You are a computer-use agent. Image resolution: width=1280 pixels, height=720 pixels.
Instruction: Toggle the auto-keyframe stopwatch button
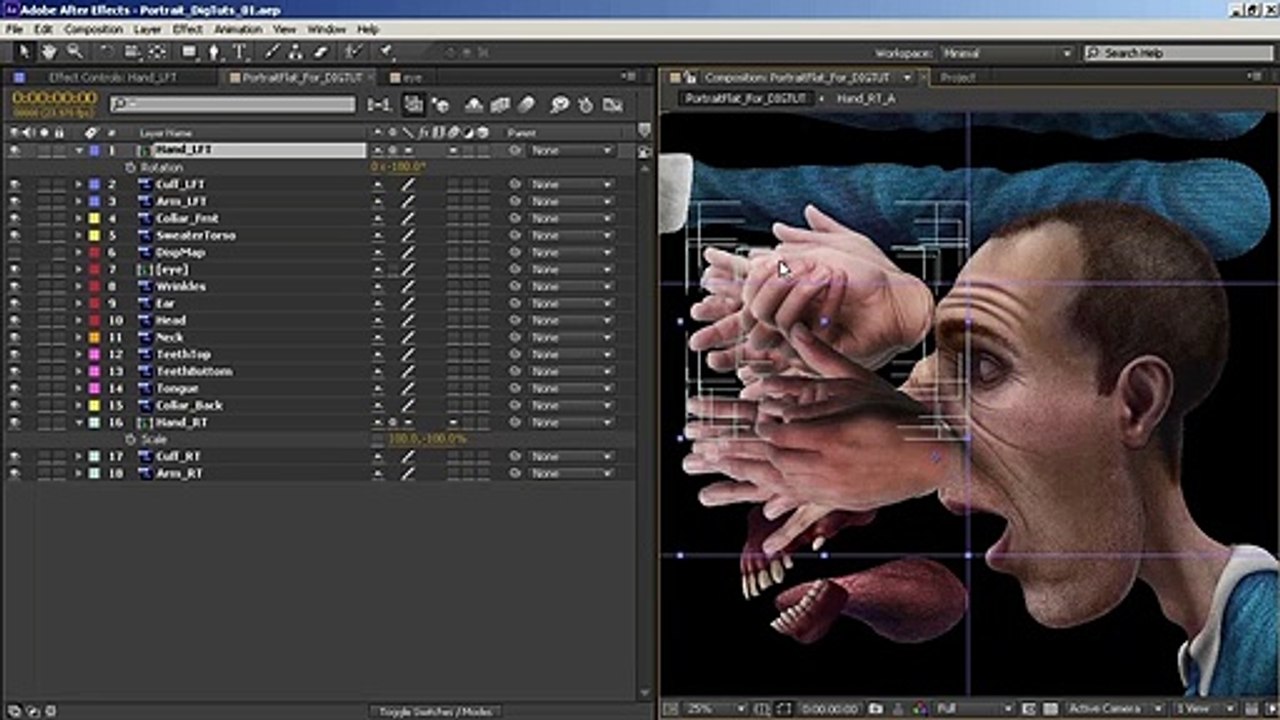click(x=586, y=104)
